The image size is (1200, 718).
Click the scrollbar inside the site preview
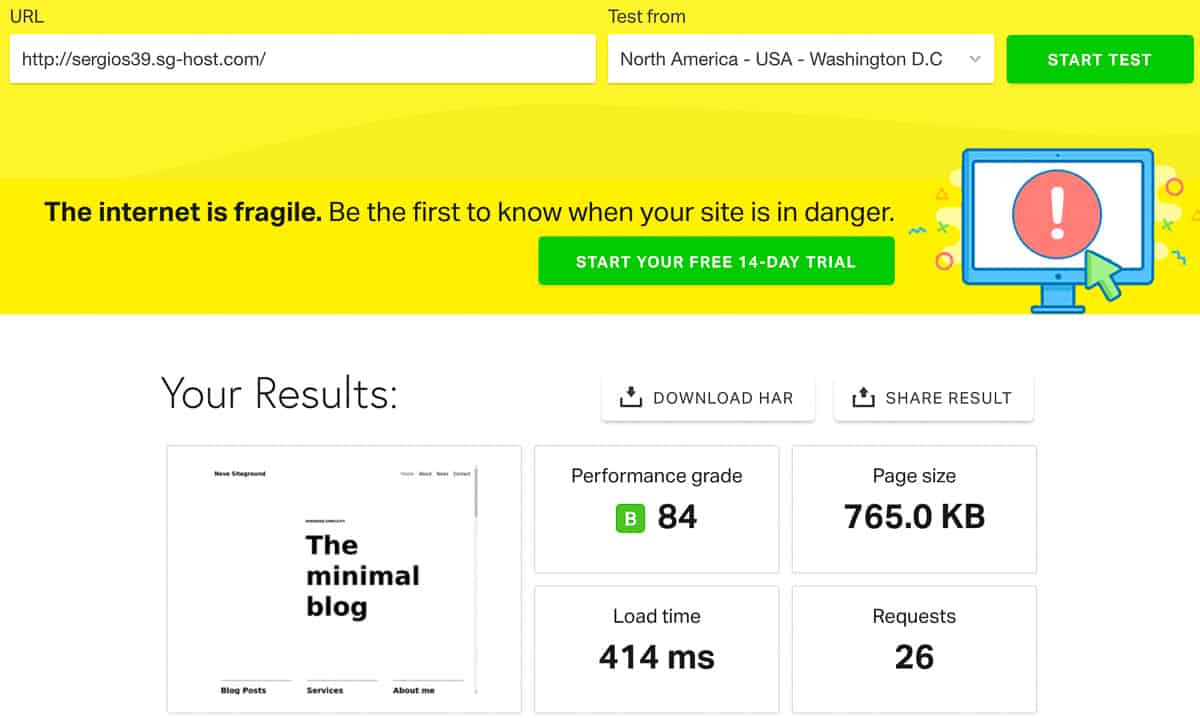click(476, 492)
